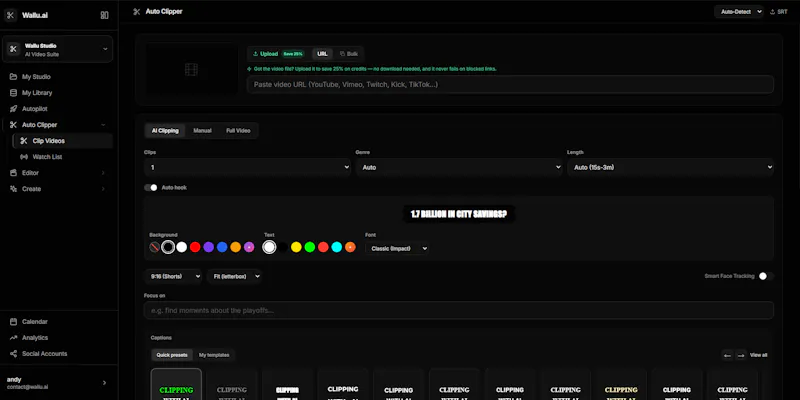Select the URL source tab
The height and width of the screenshot is (400, 800).
tap(322, 54)
